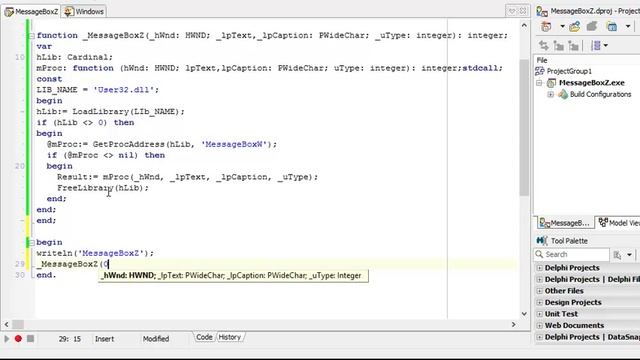640x360 pixels.
Task: Click the Sync arrows icon
Action: 544,46
